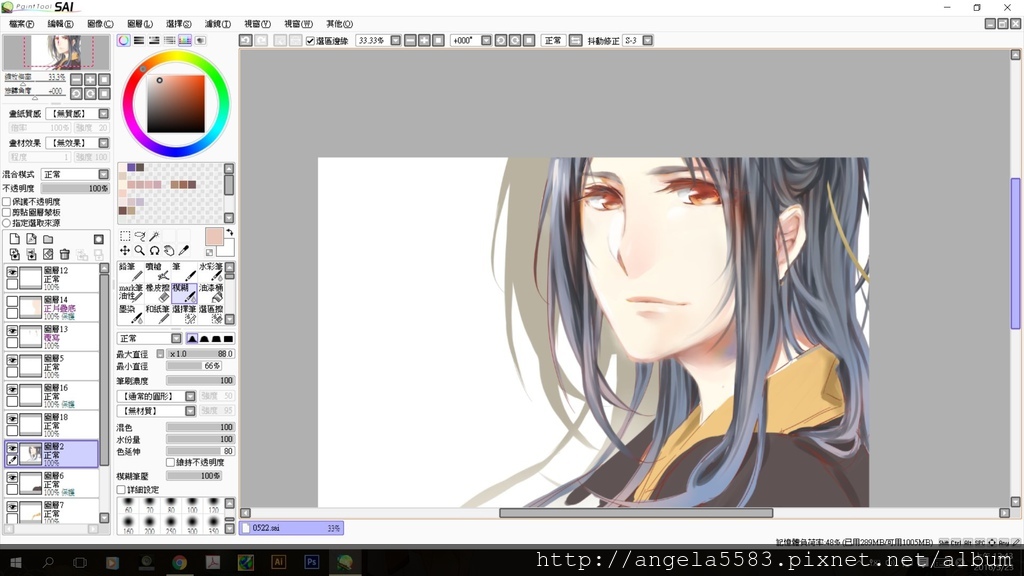Hide layer 圖層13
This screenshot has height=576, width=1024.
coord(12,331)
